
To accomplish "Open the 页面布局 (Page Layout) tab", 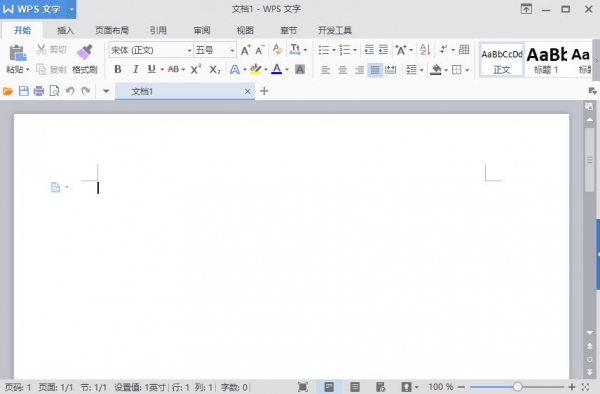I will (x=112, y=30).
